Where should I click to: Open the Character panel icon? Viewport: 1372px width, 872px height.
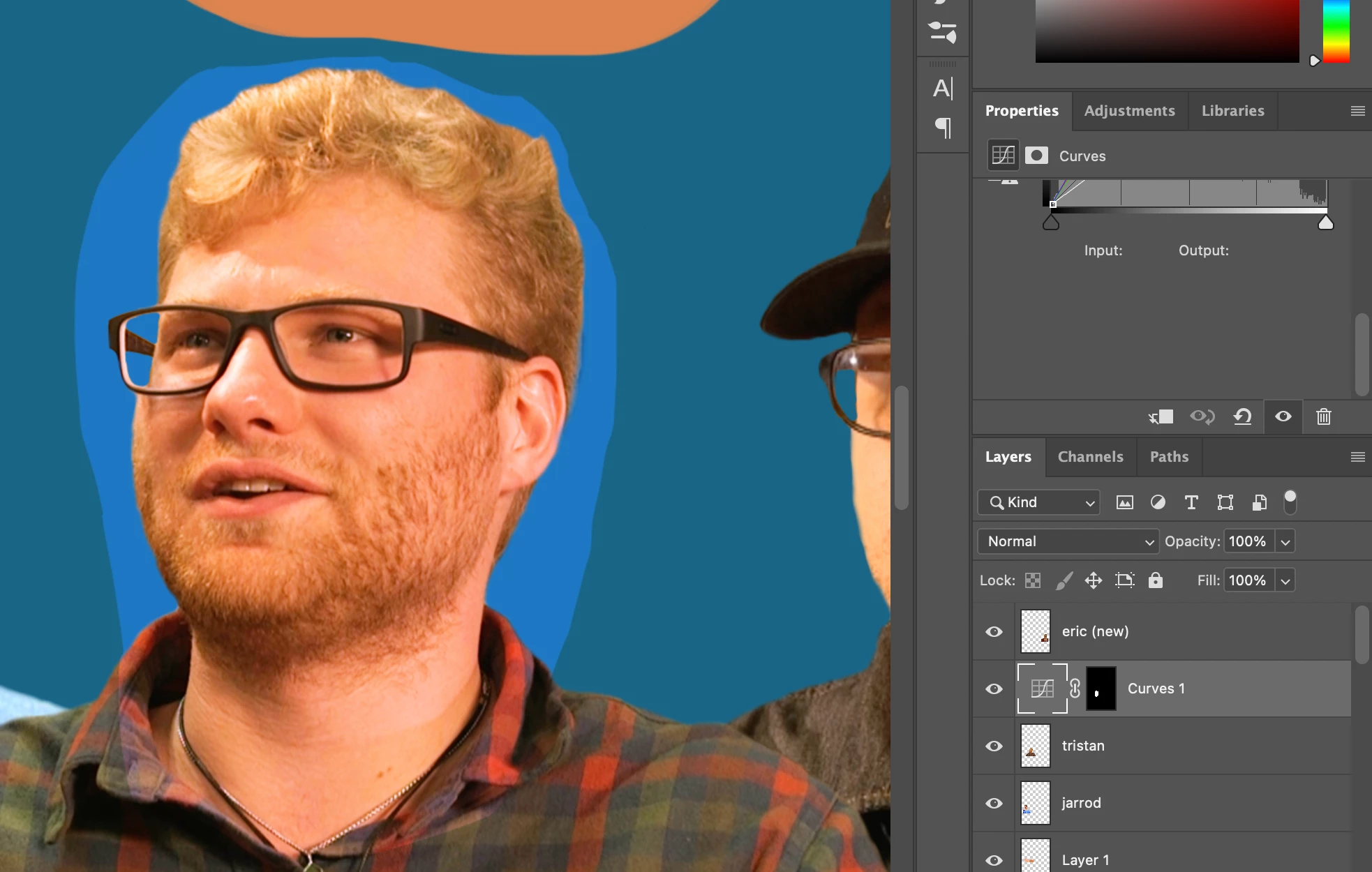click(942, 89)
